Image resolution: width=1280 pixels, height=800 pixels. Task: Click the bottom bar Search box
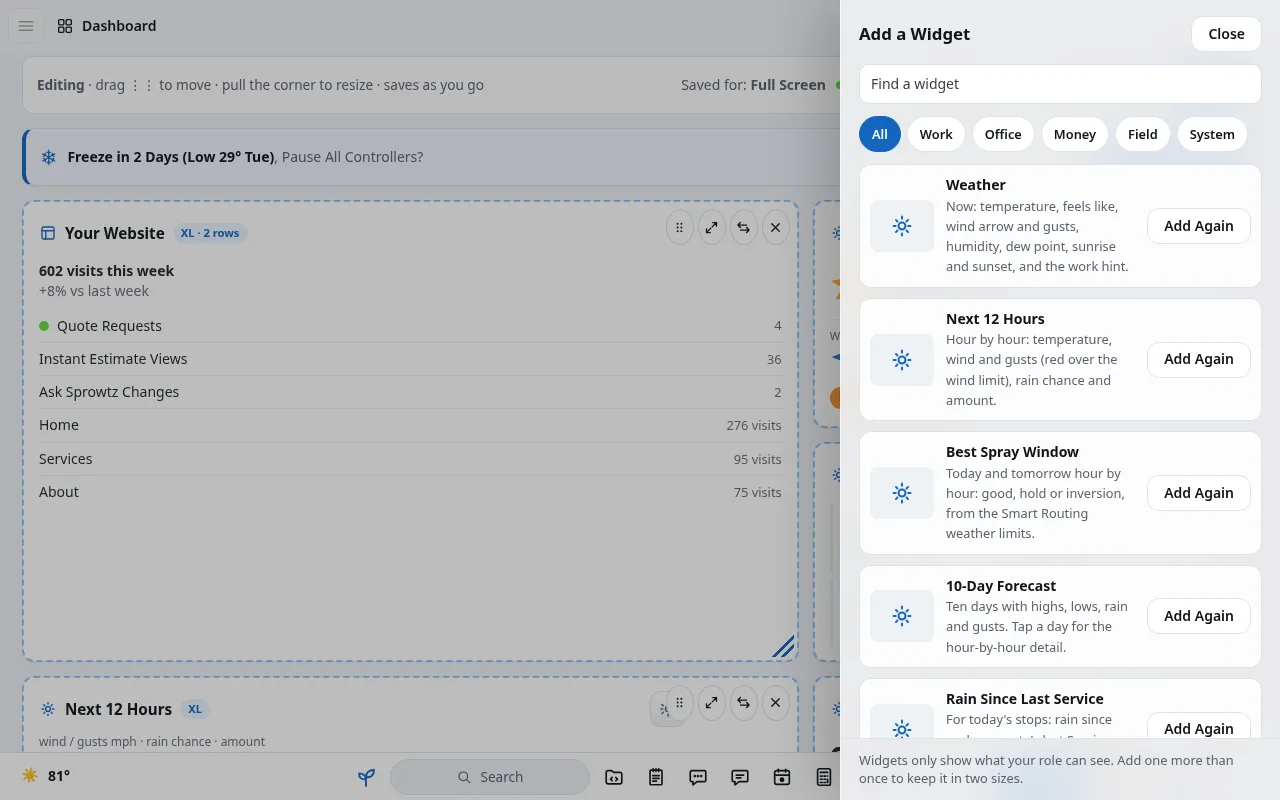click(490, 777)
